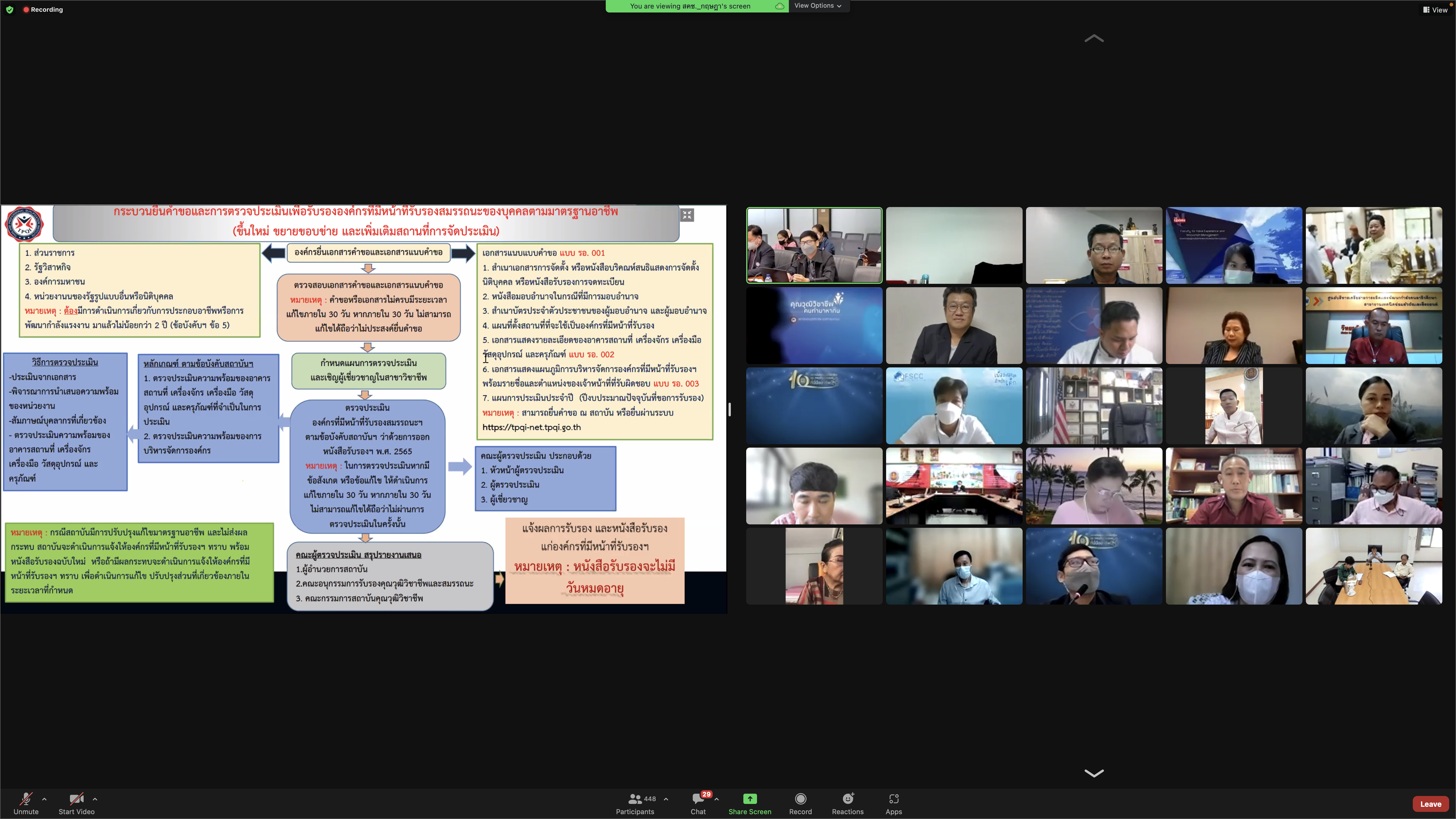This screenshot has height=819, width=1456.
Task: Click the https://tpqi-net.tpqi.go.th link on the slide
Action: click(x=531, y=427)
